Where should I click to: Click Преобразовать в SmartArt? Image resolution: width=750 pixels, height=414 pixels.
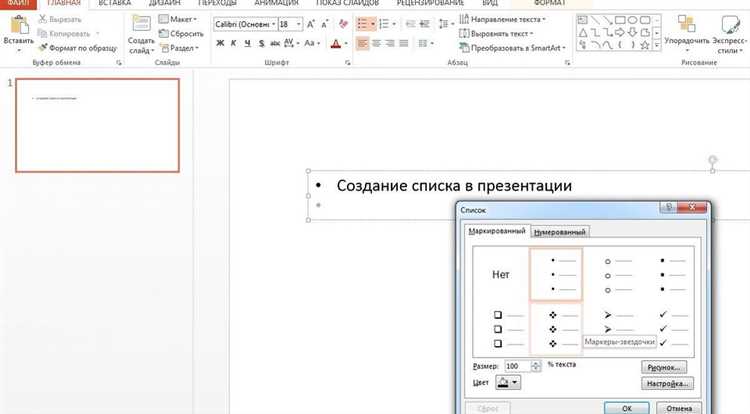(x=512, y=48)
